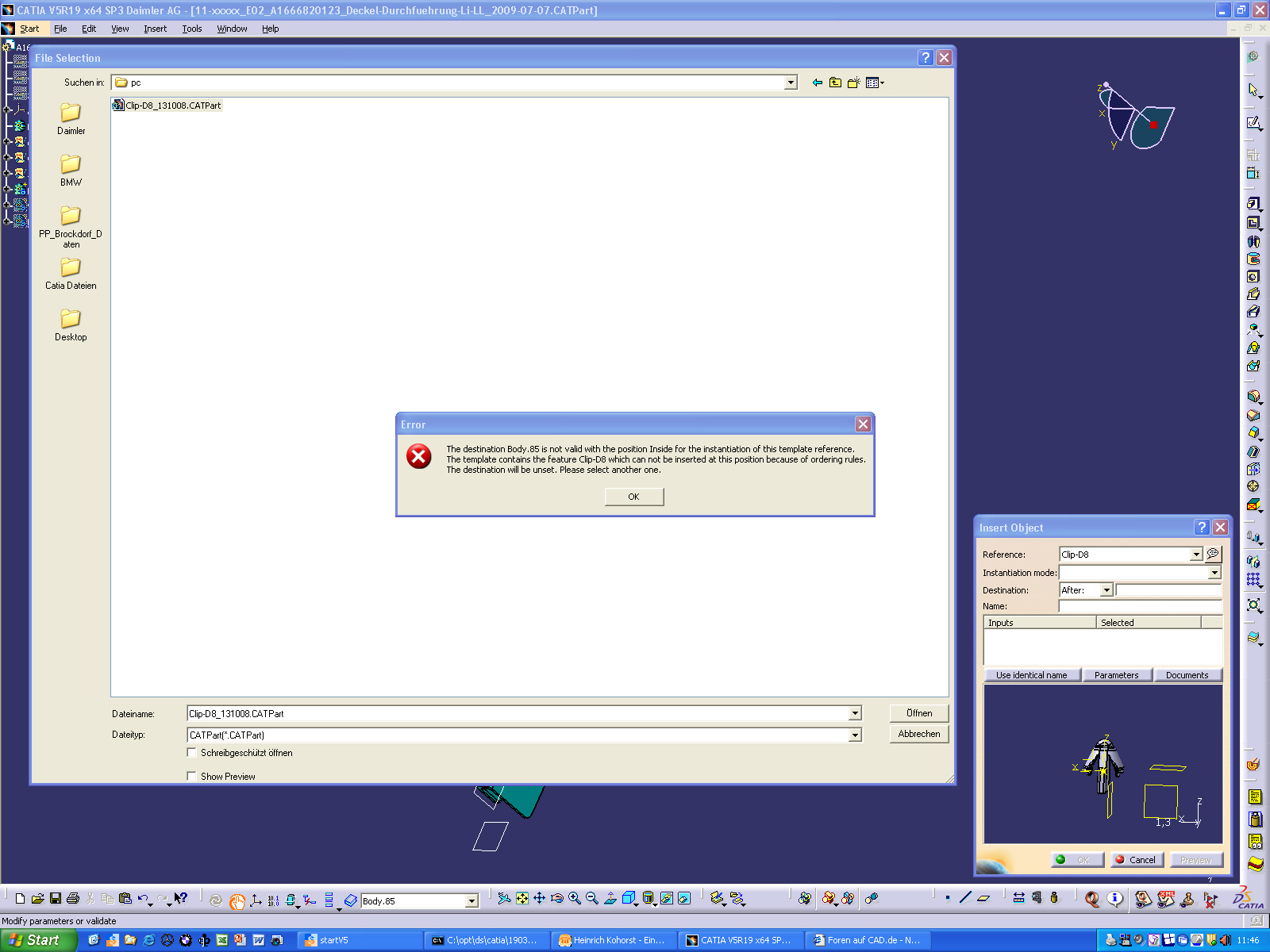1270x952 pixels.
Task: Click the up-one-level folder icon
Action: tap(836, 83)
